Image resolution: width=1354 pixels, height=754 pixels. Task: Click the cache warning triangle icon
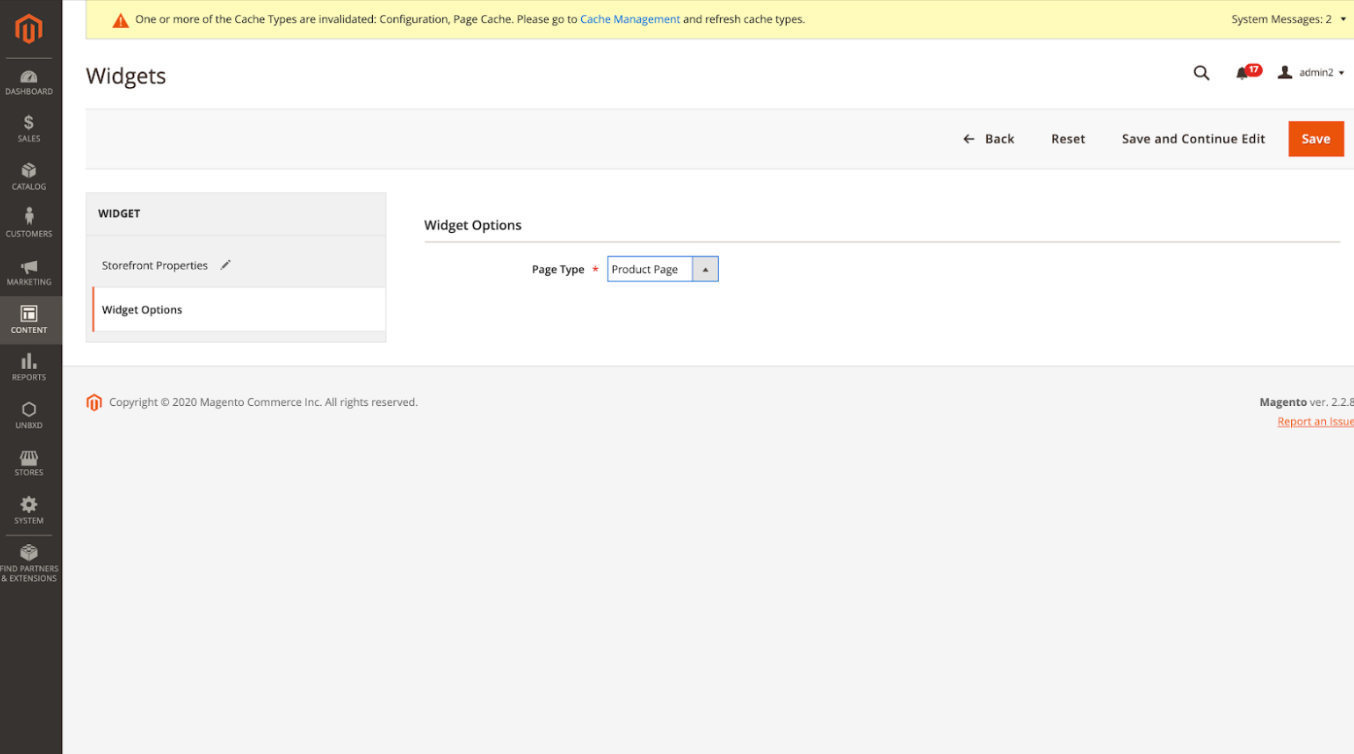[120, 20]
